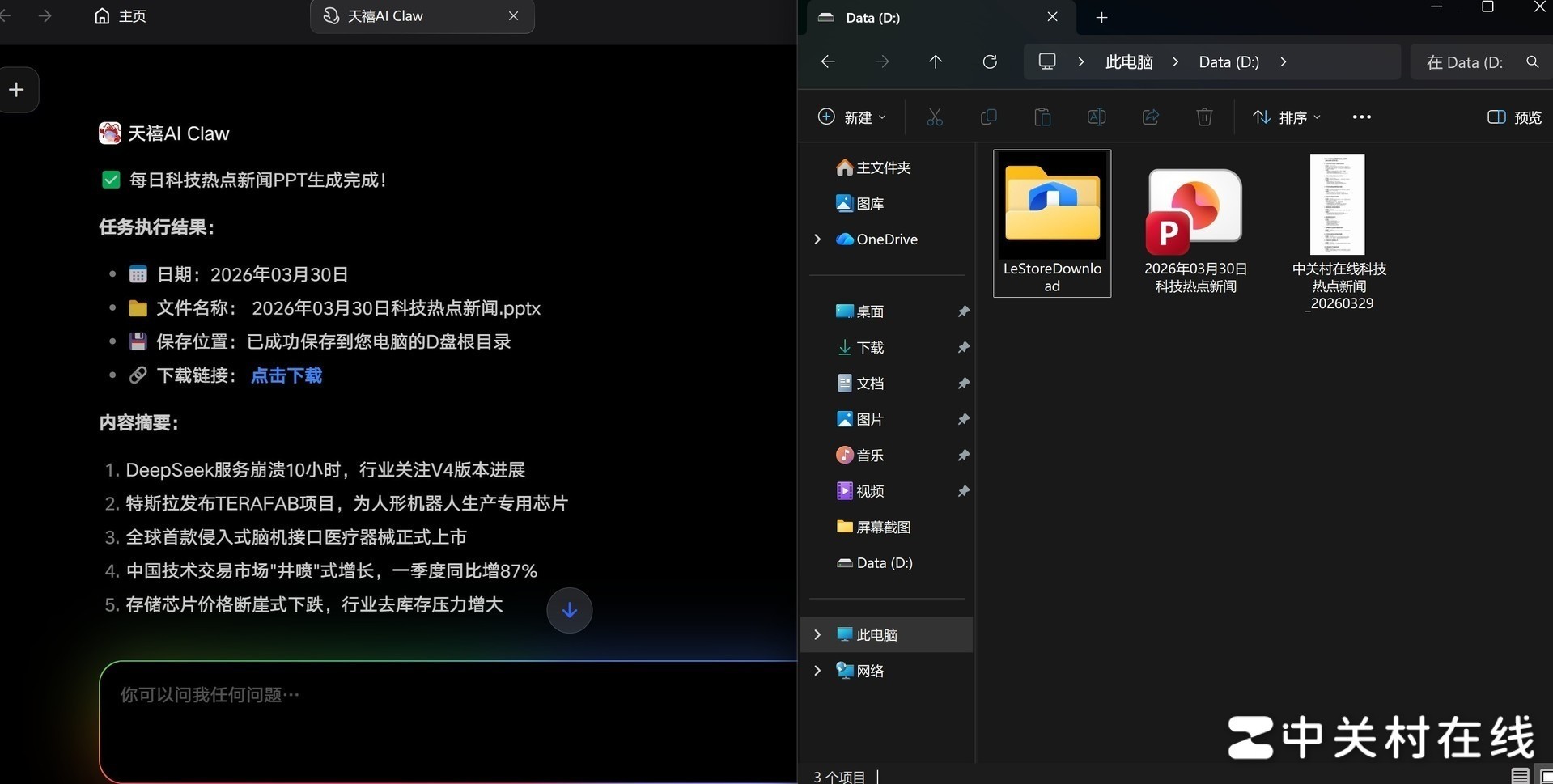Image resolution: width=1553 pixels, height=784 pixels.
Task: Expand the 此电脑 tree node
Action: click(817, 634)
